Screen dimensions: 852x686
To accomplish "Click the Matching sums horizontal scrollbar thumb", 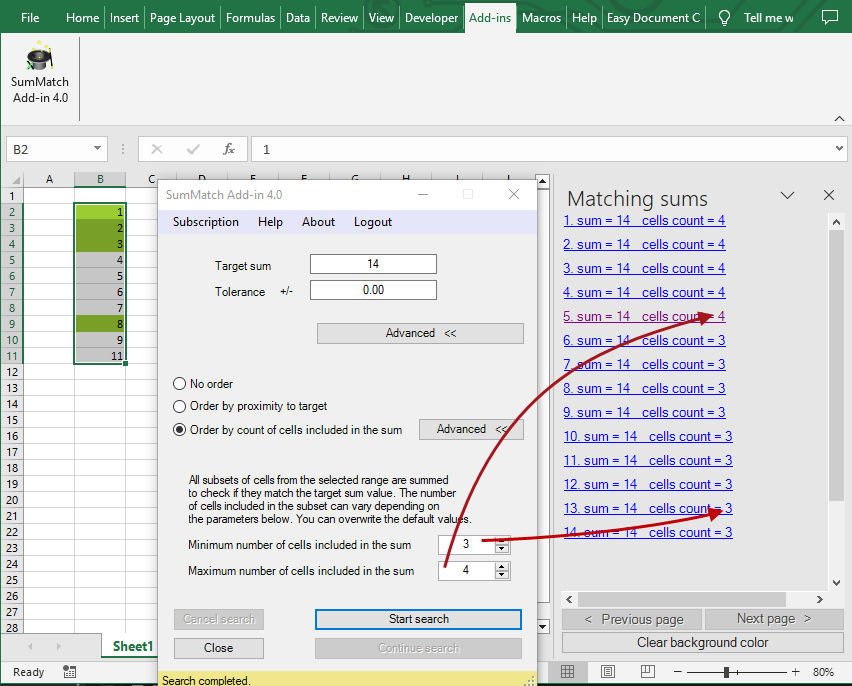I will (x=682, y=600).
